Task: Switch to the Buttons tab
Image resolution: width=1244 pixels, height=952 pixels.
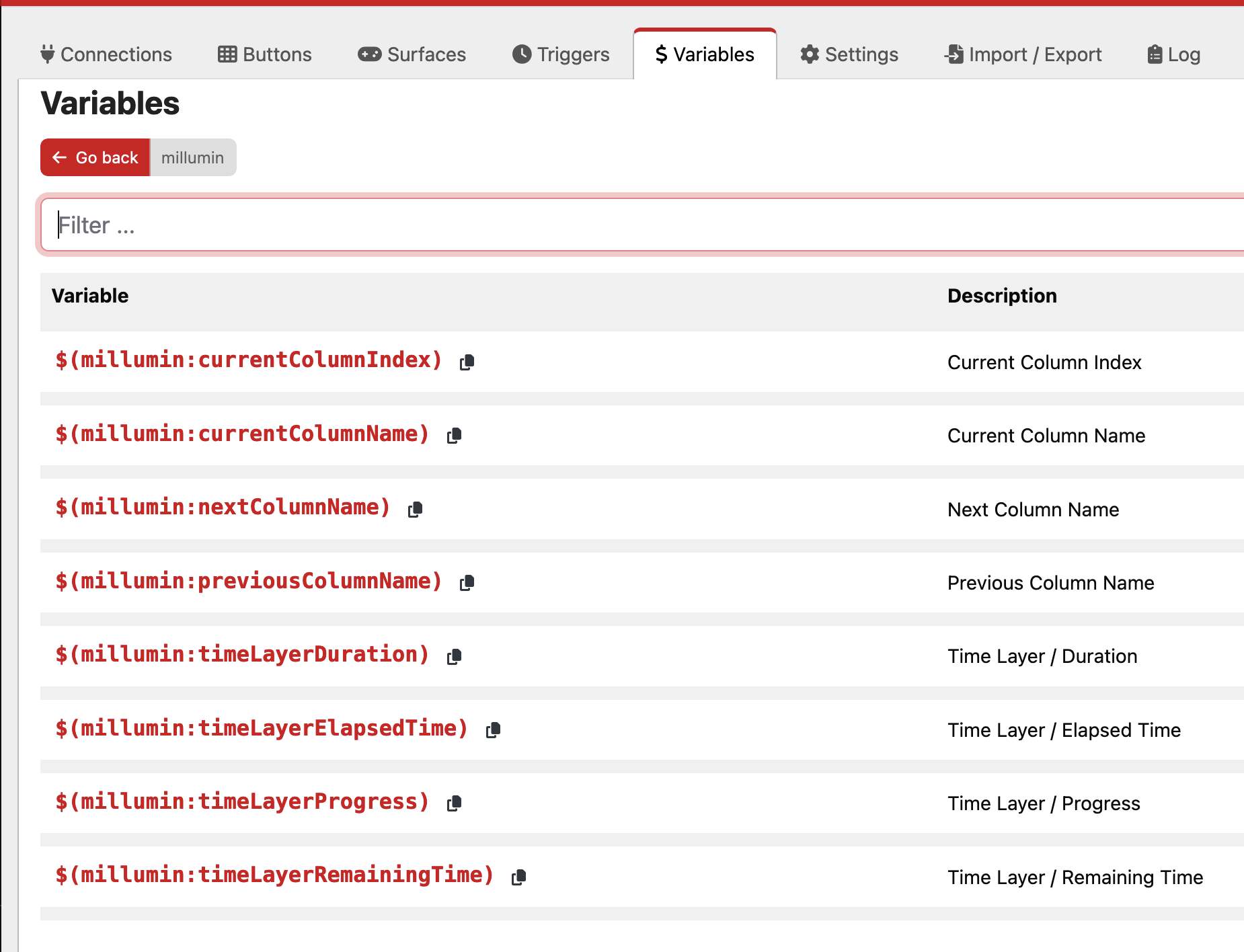Action: tap(265, 54)
